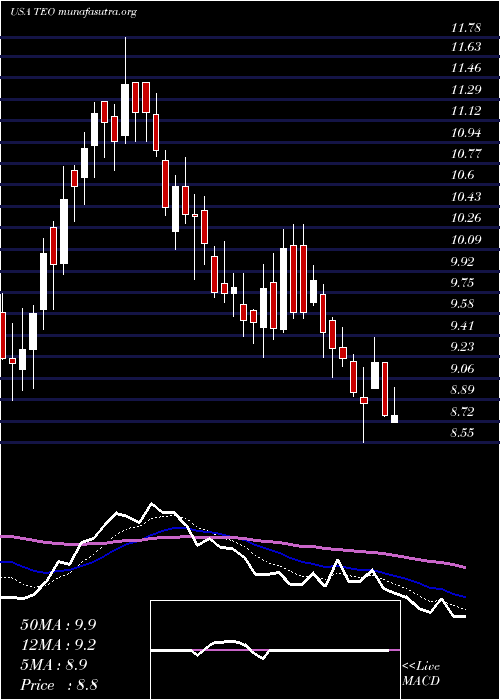The image size is (500, 700).
Task: Click the 'Price : 8.8' readout
Action: (59, 685)
